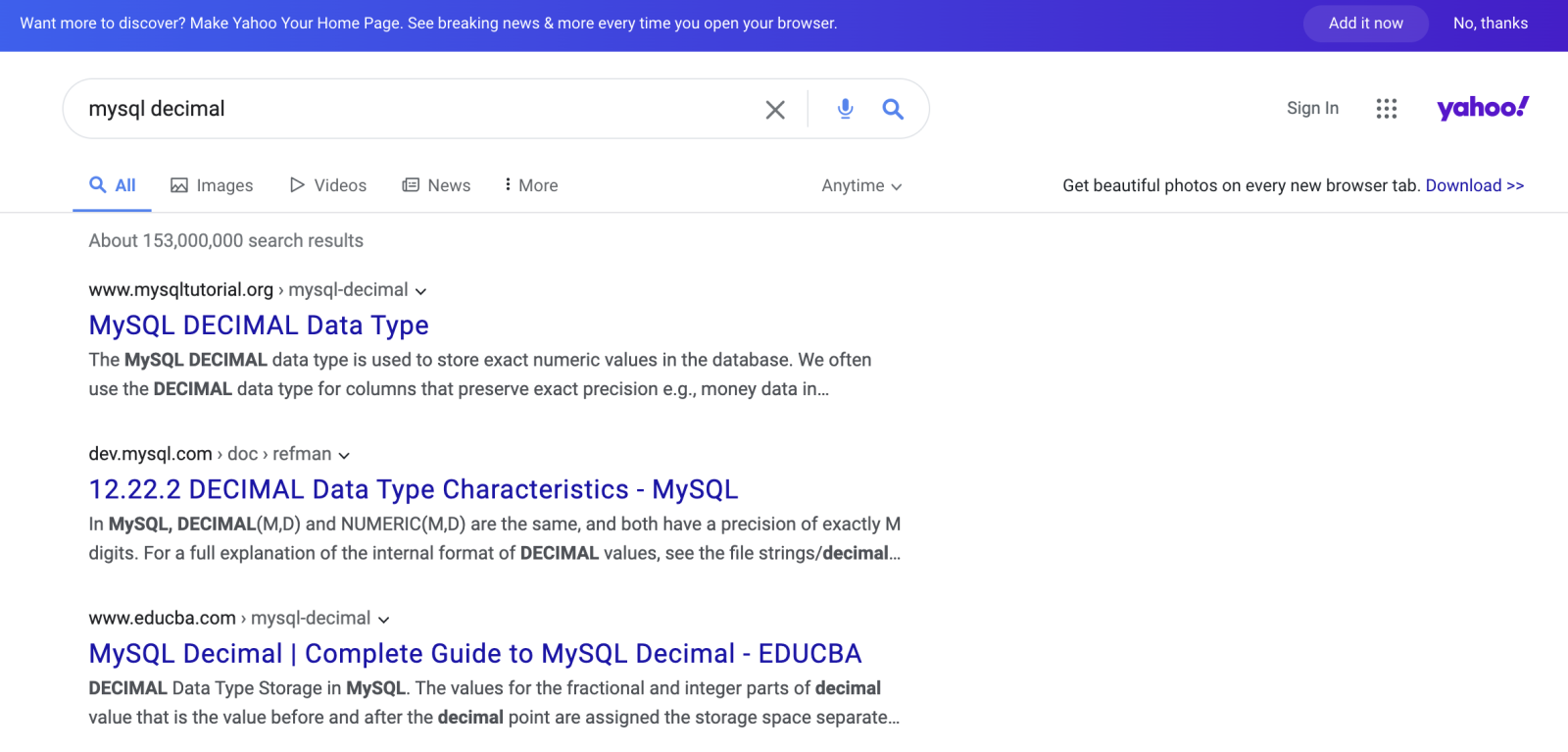Expand the More search options menu
The width and height of the screenshot is (1568, 752).
(530, 185)
